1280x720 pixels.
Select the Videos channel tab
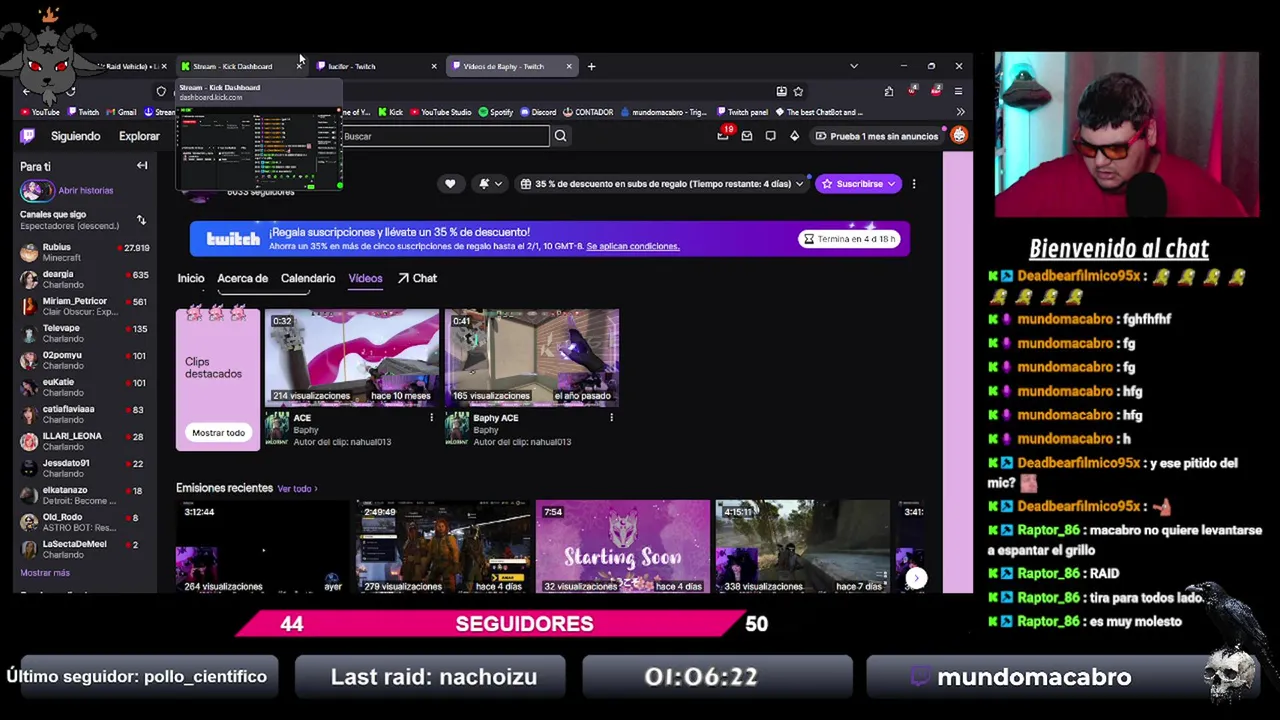(365, 278)
